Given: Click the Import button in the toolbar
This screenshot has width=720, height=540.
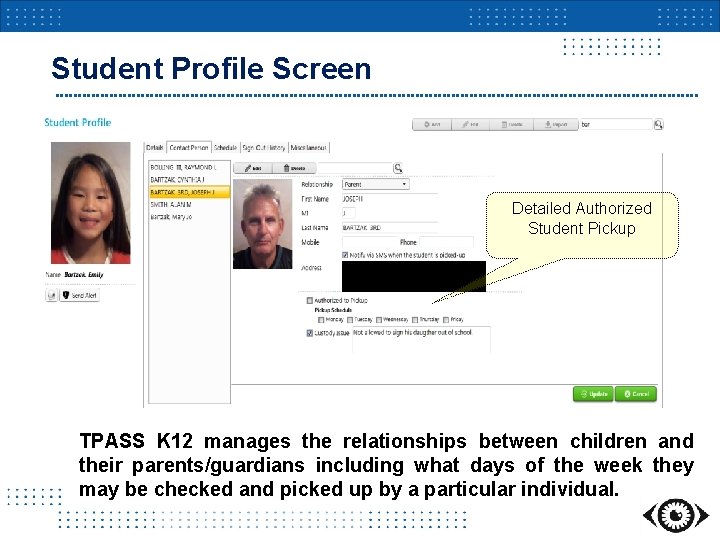Looking at the screenshot, I should [556, 124].
